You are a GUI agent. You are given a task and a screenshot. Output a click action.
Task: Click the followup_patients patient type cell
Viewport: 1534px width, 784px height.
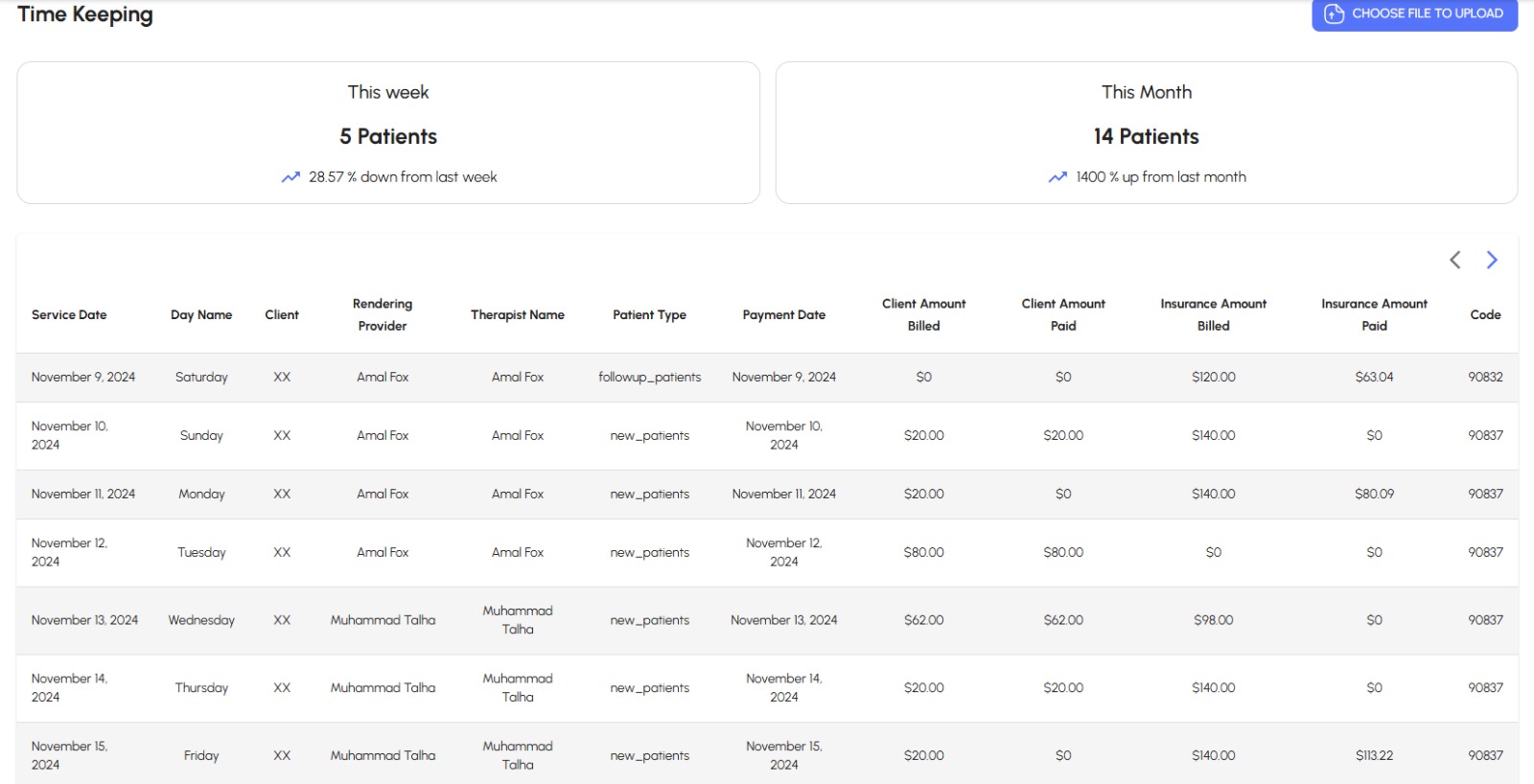tap(649, 377)
